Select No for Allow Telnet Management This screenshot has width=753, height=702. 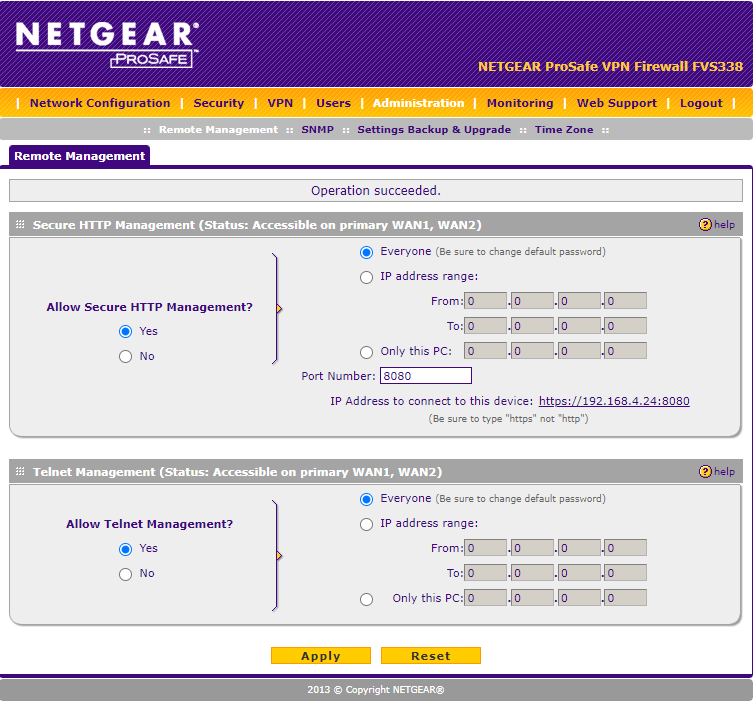click(125, 574)
